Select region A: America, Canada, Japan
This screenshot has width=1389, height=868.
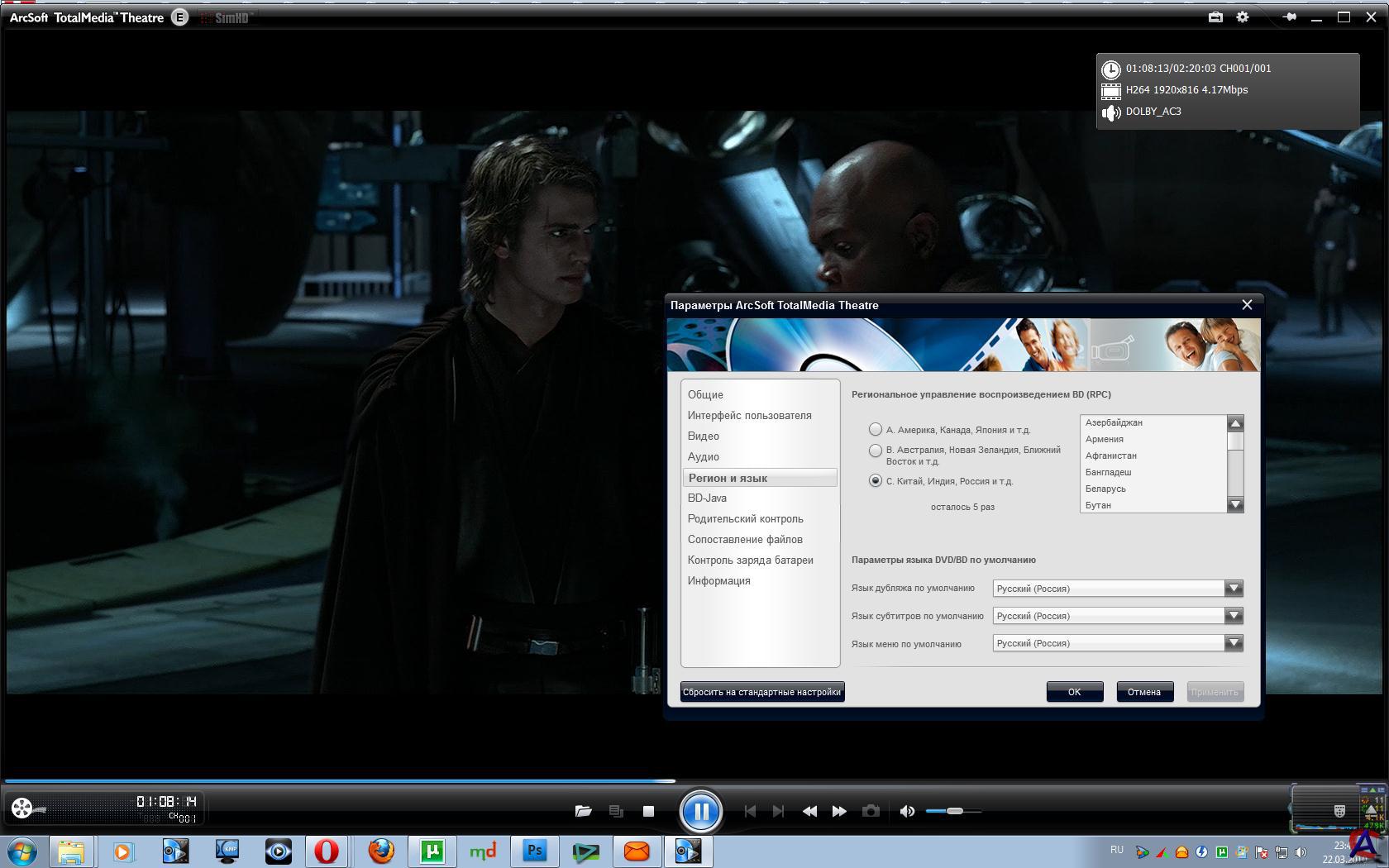pyautogui.click(x=876, y=429)
